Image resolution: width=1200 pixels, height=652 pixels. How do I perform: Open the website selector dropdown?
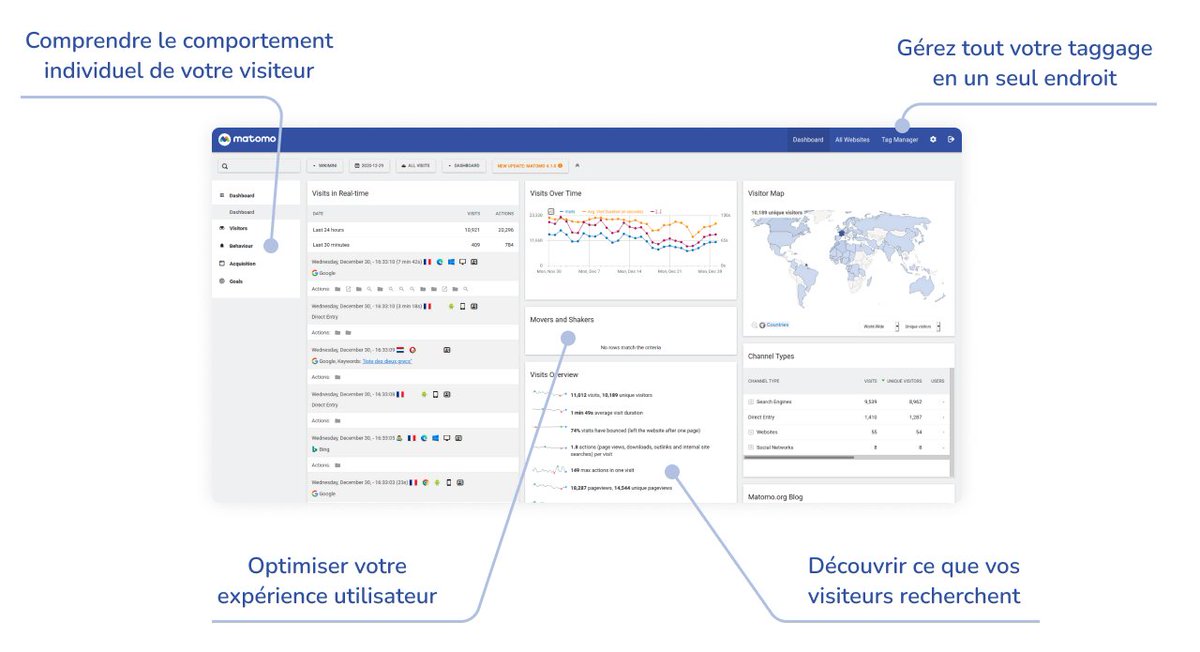[326, 166]
